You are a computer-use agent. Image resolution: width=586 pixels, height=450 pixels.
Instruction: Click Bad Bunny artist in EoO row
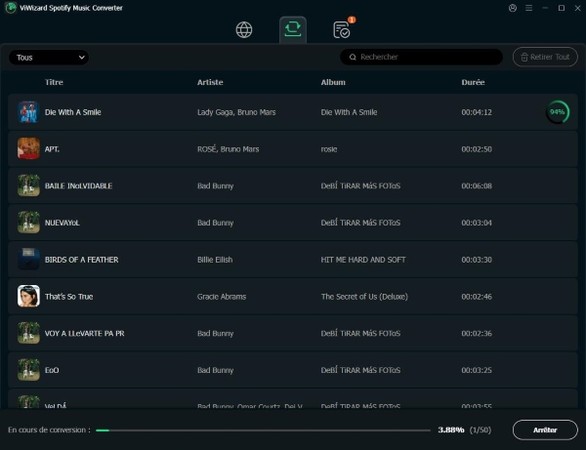coord(215,370)
